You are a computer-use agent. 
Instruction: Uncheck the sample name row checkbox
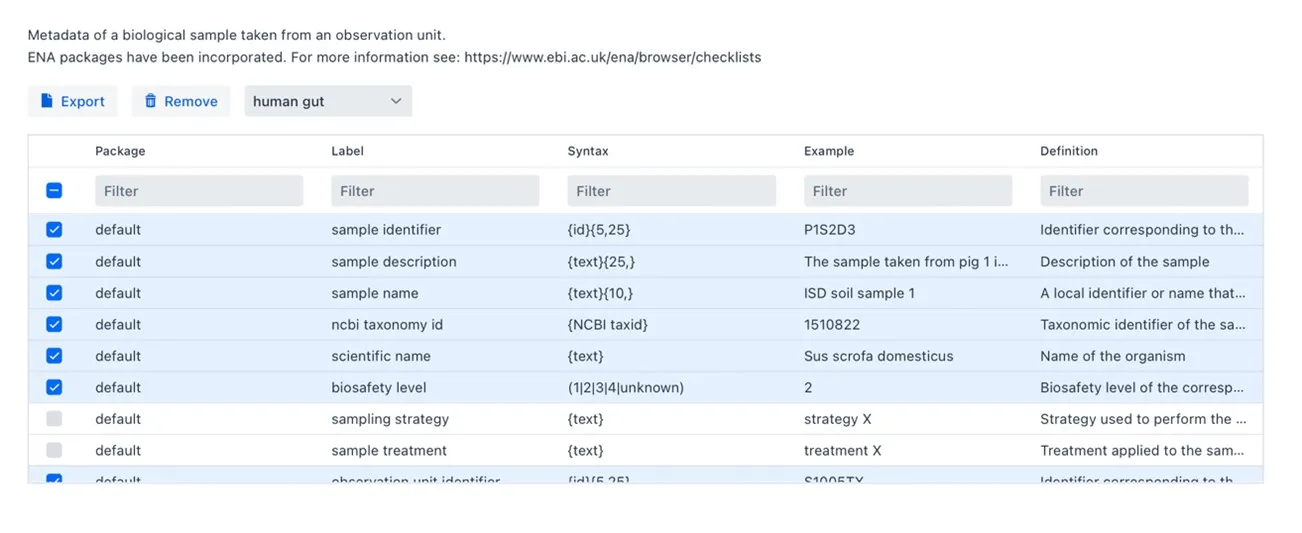click(54, 293)
